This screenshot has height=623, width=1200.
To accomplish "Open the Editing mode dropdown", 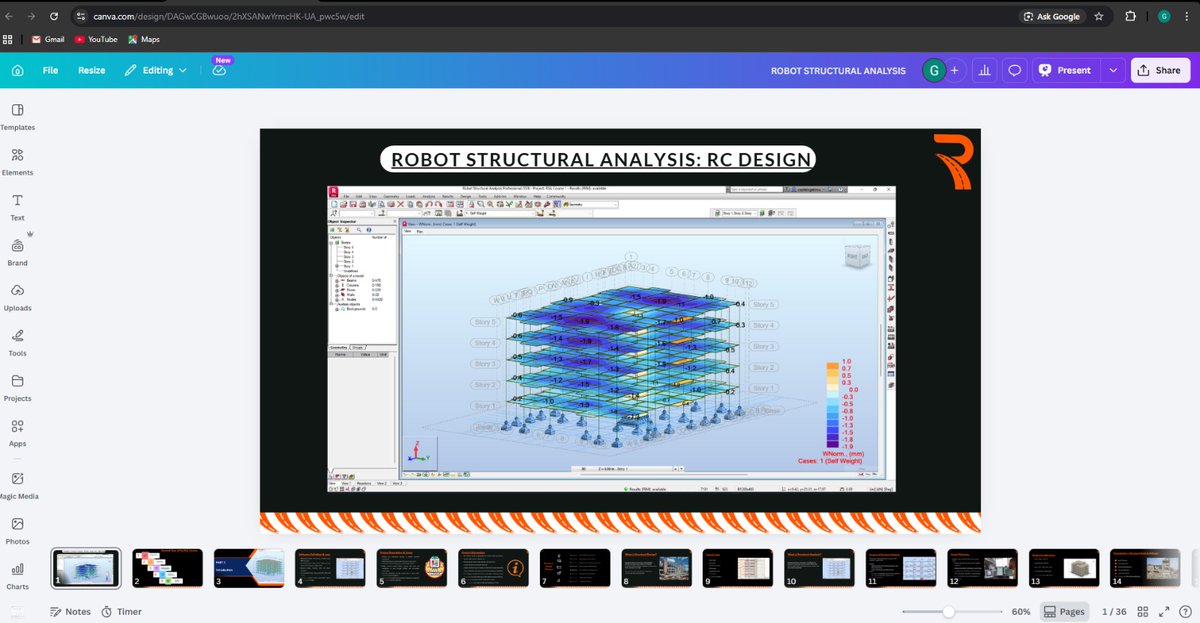I will coord(155,71).
